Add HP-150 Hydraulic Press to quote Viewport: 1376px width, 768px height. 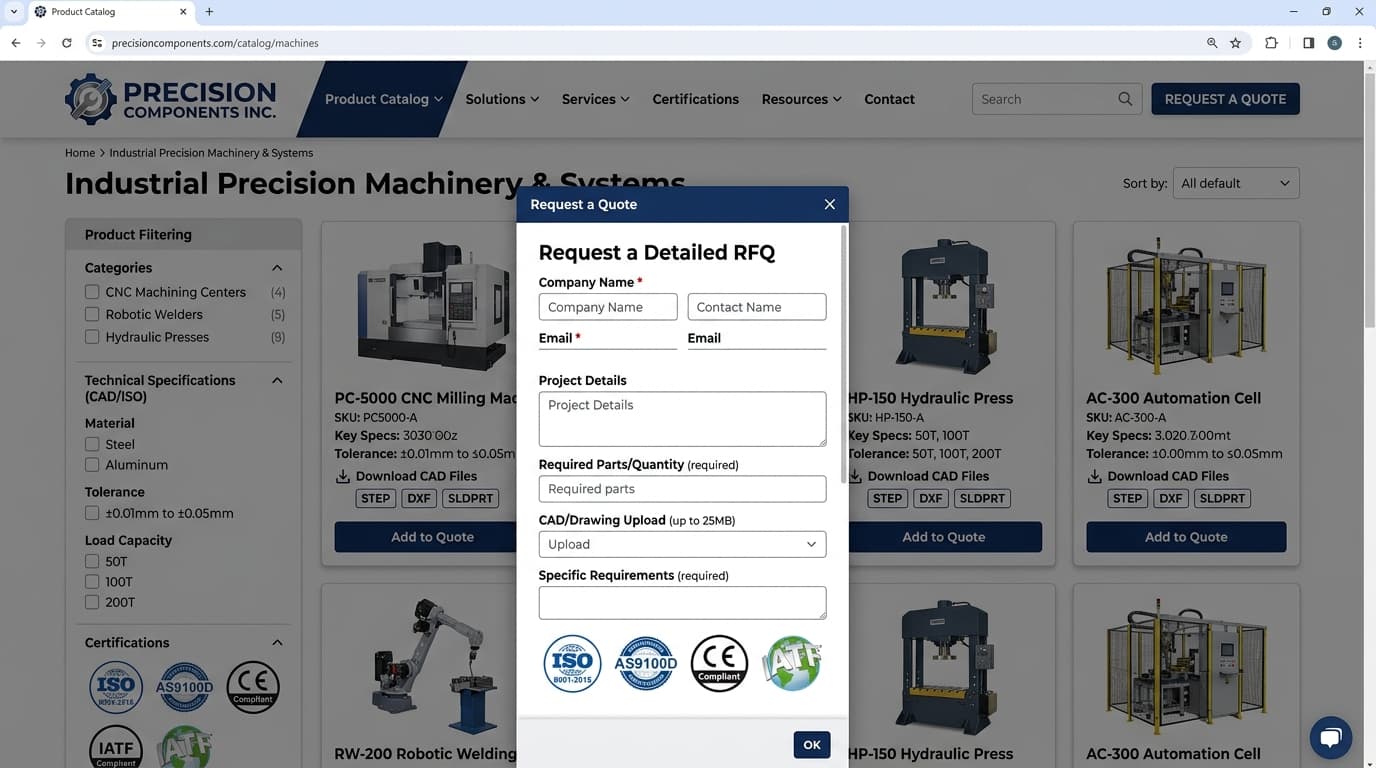click(944, 537)
